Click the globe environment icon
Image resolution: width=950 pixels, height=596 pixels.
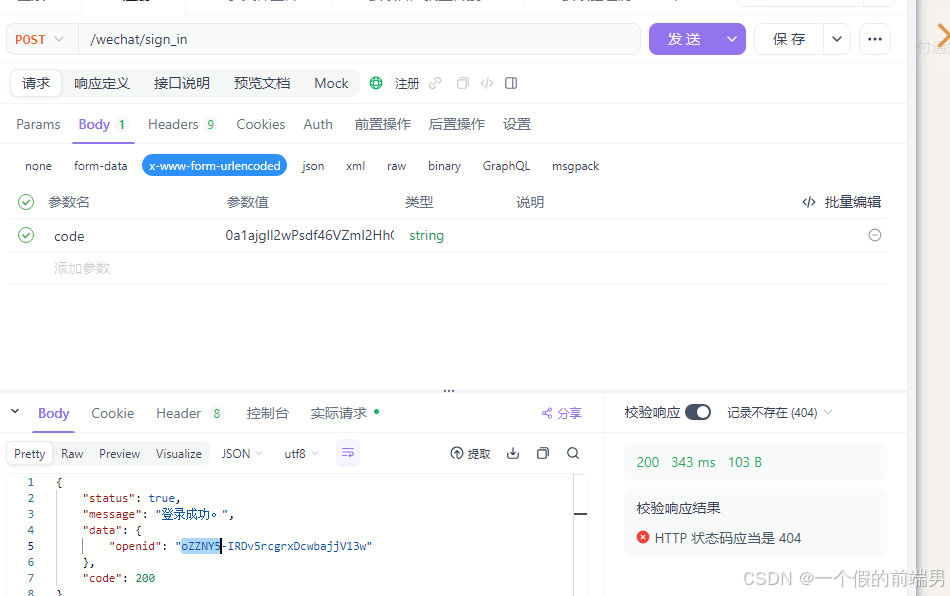[376, 83]
